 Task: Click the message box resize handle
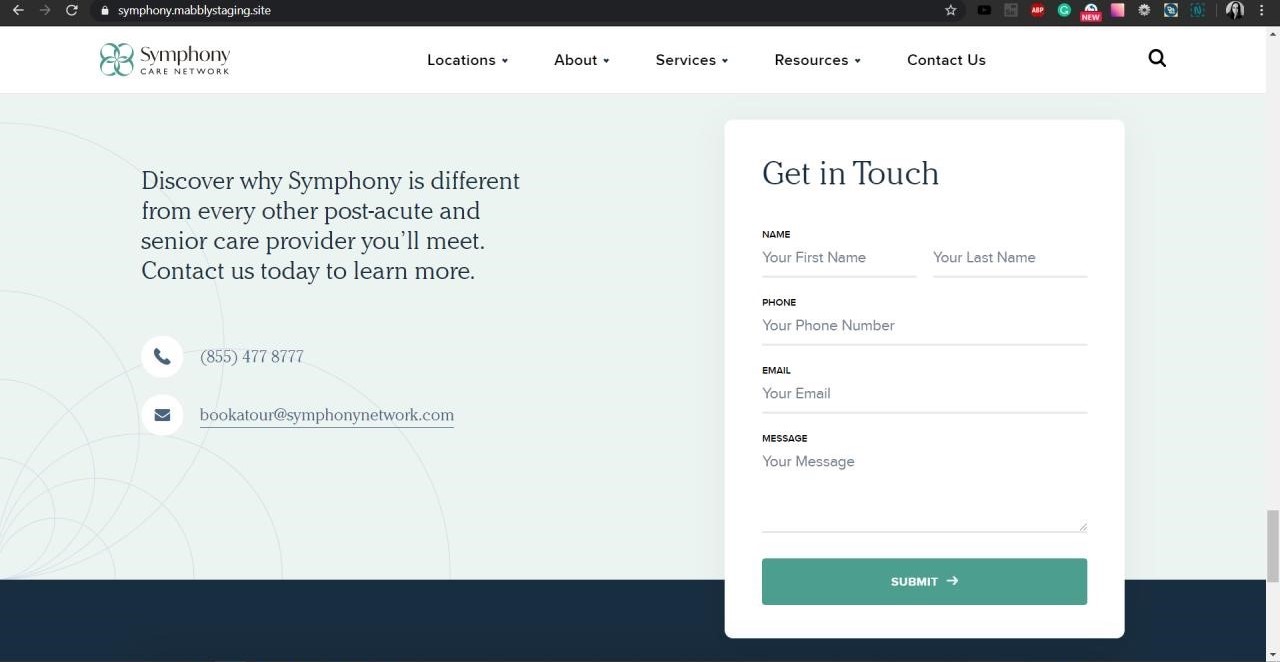click(1082, 526)
